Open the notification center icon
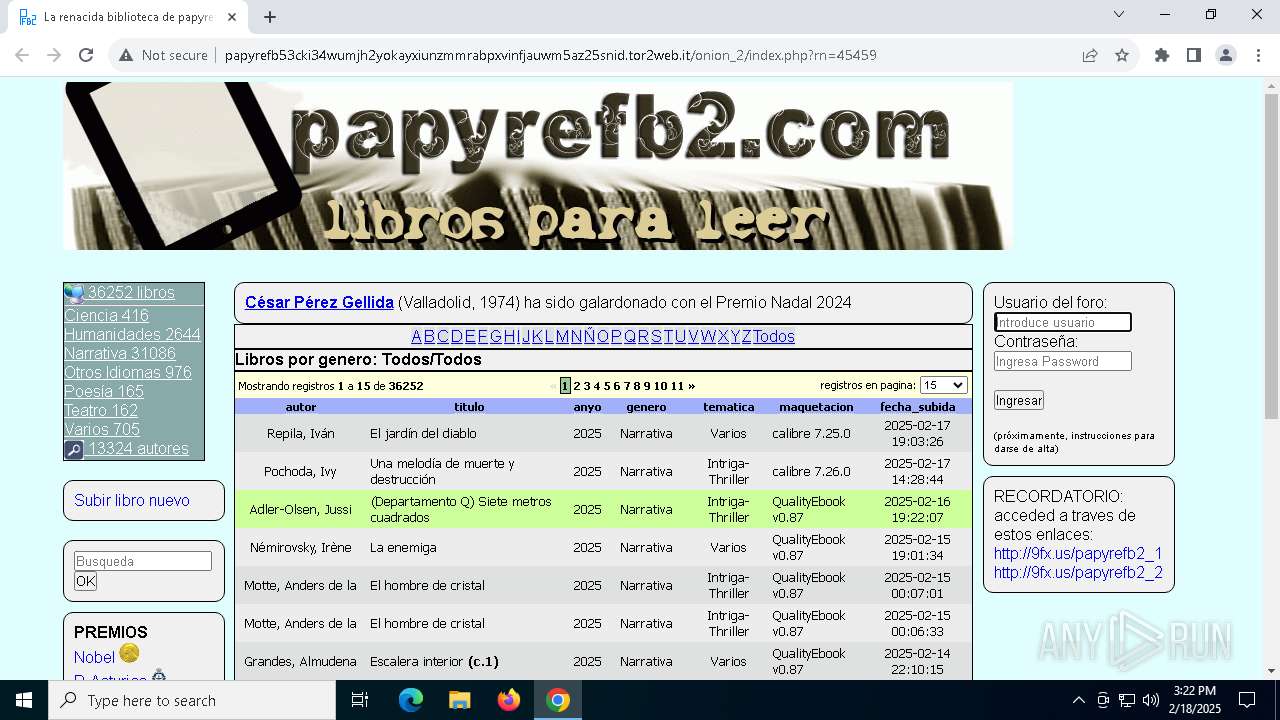This screenshot has width=1280, height=720. tap(1247, 700)
